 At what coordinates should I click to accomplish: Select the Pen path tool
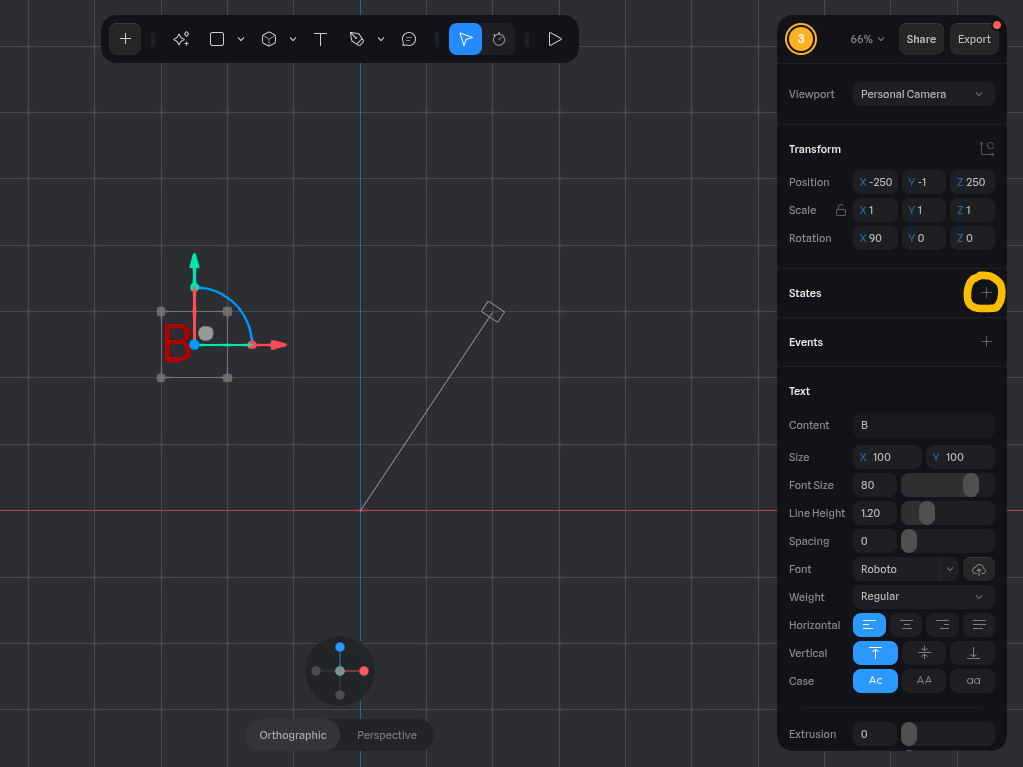[356, 39]
